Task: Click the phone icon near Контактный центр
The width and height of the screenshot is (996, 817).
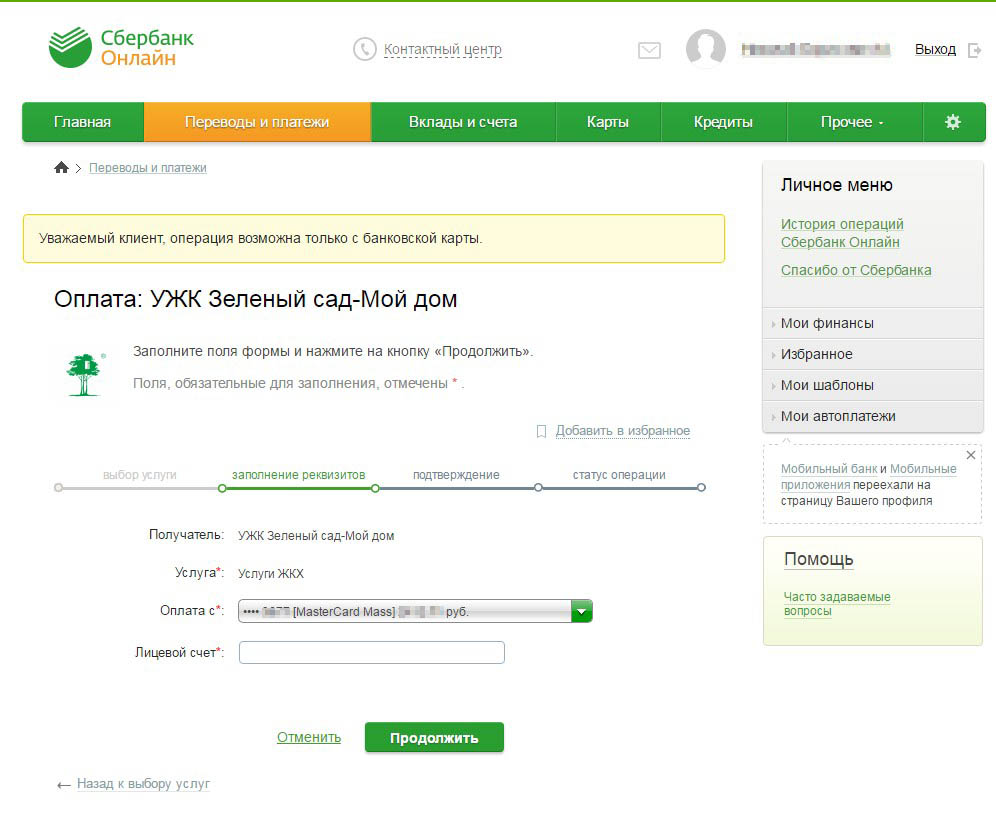Action: point(365,49)
